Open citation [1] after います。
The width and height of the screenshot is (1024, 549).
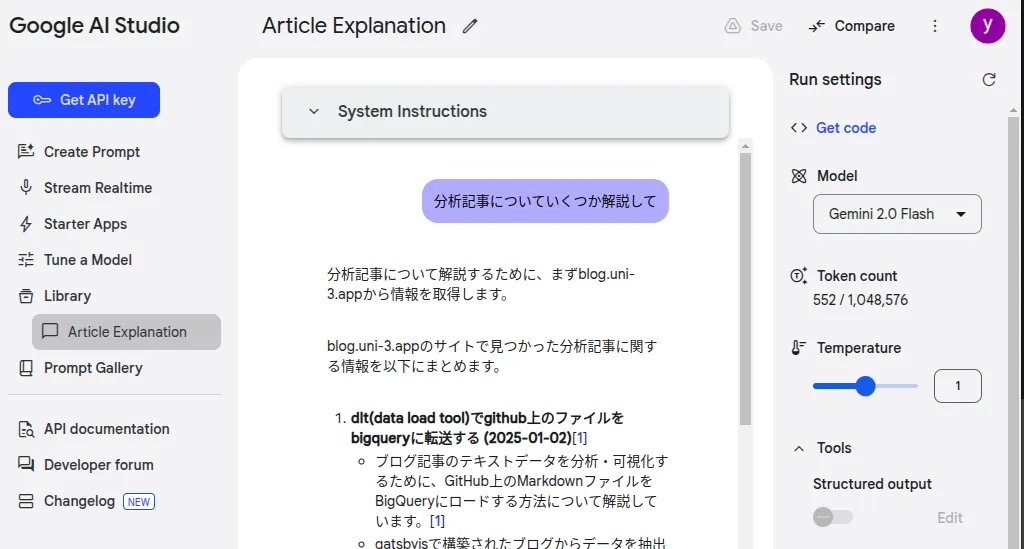tap(437, 521)
